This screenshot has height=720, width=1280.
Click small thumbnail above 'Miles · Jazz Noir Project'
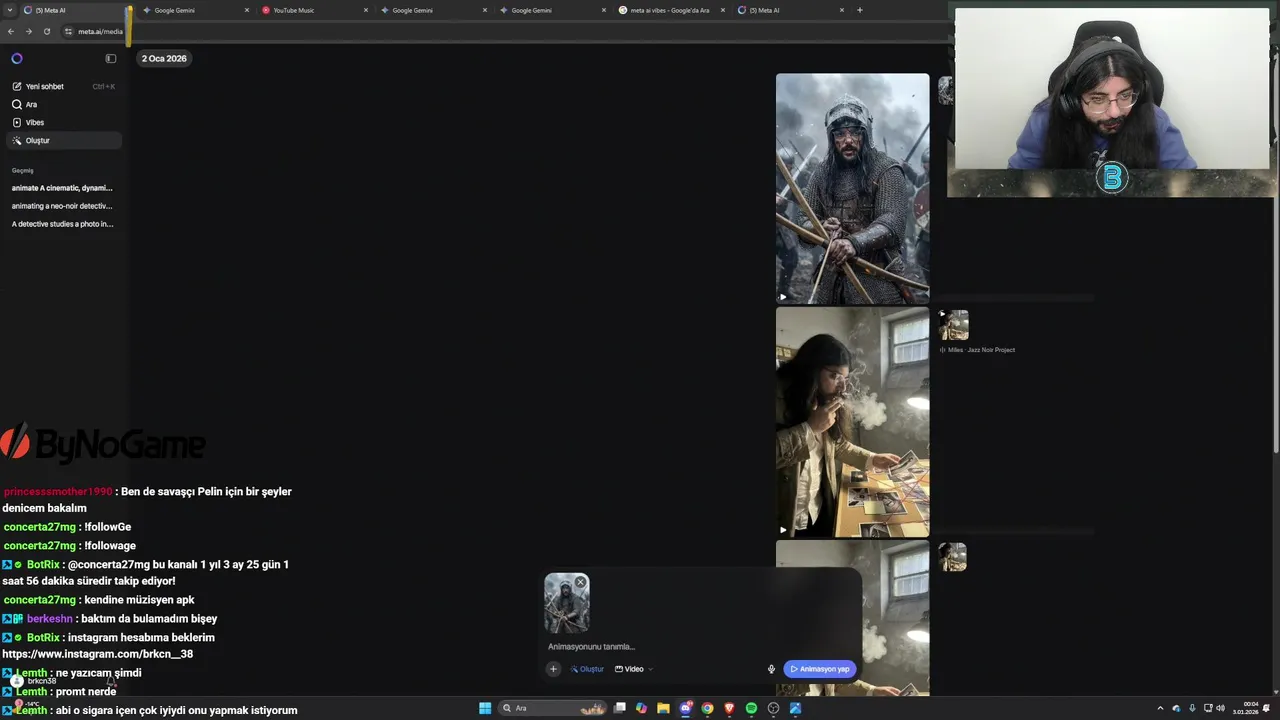pos(953,325)
